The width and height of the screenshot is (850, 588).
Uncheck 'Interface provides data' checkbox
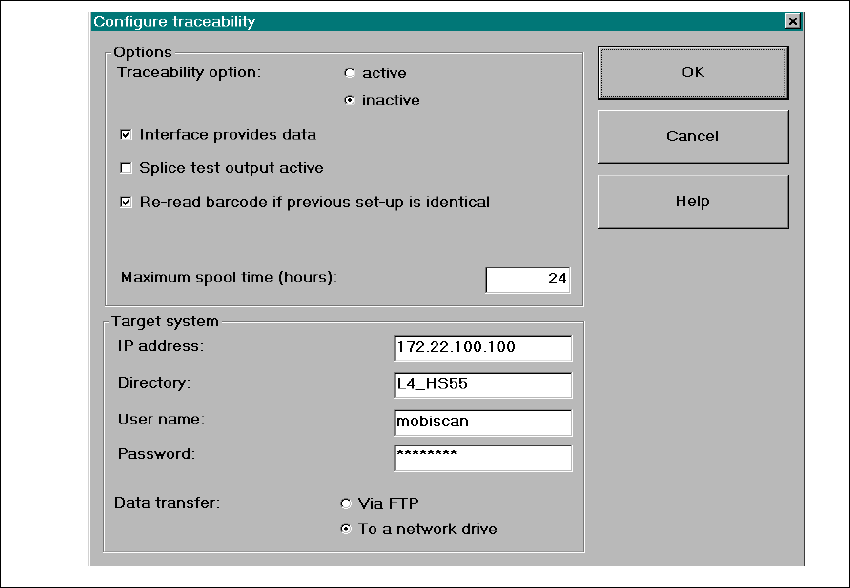pos(126,134)
